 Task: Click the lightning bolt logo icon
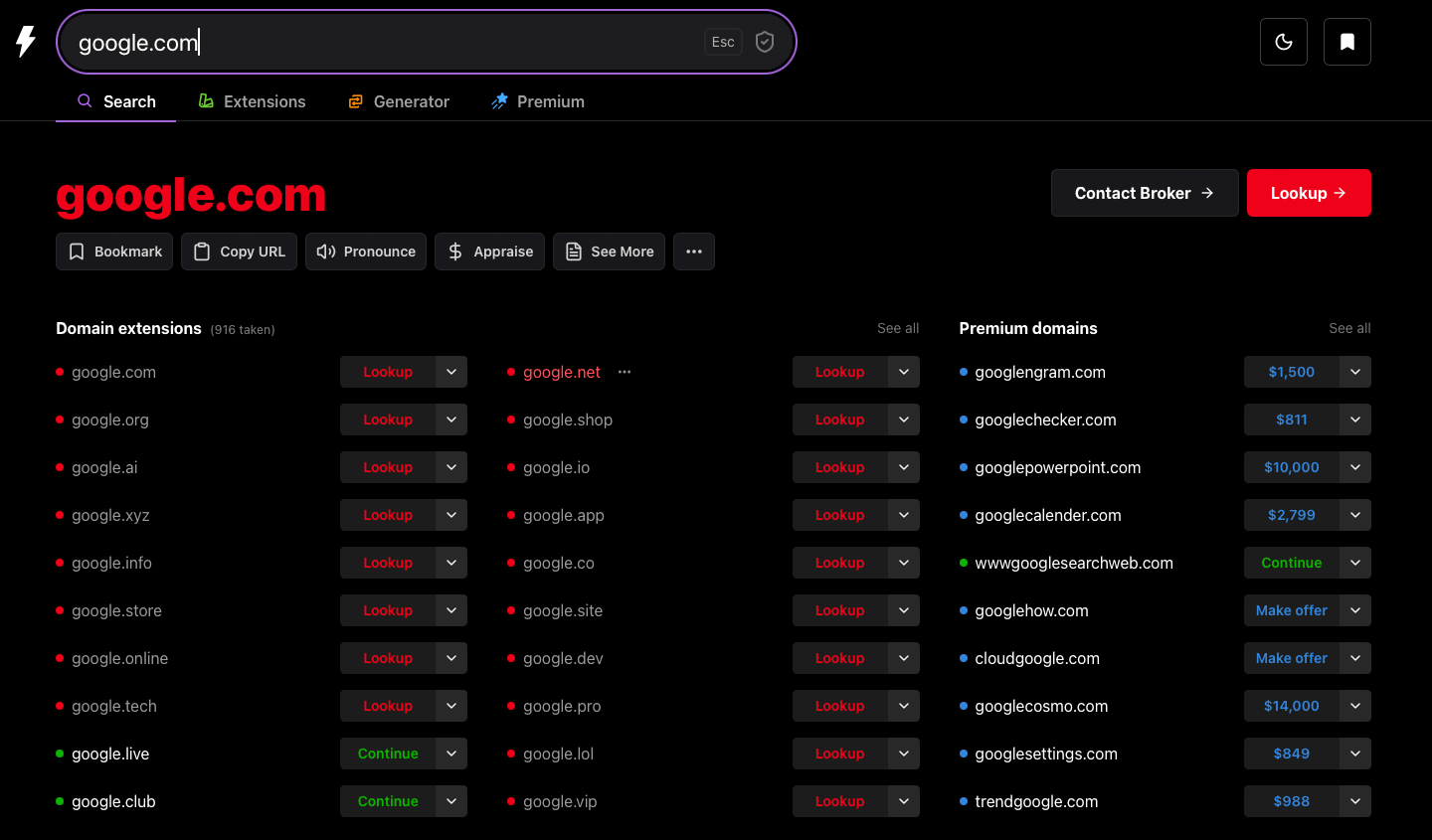(26, 42)
